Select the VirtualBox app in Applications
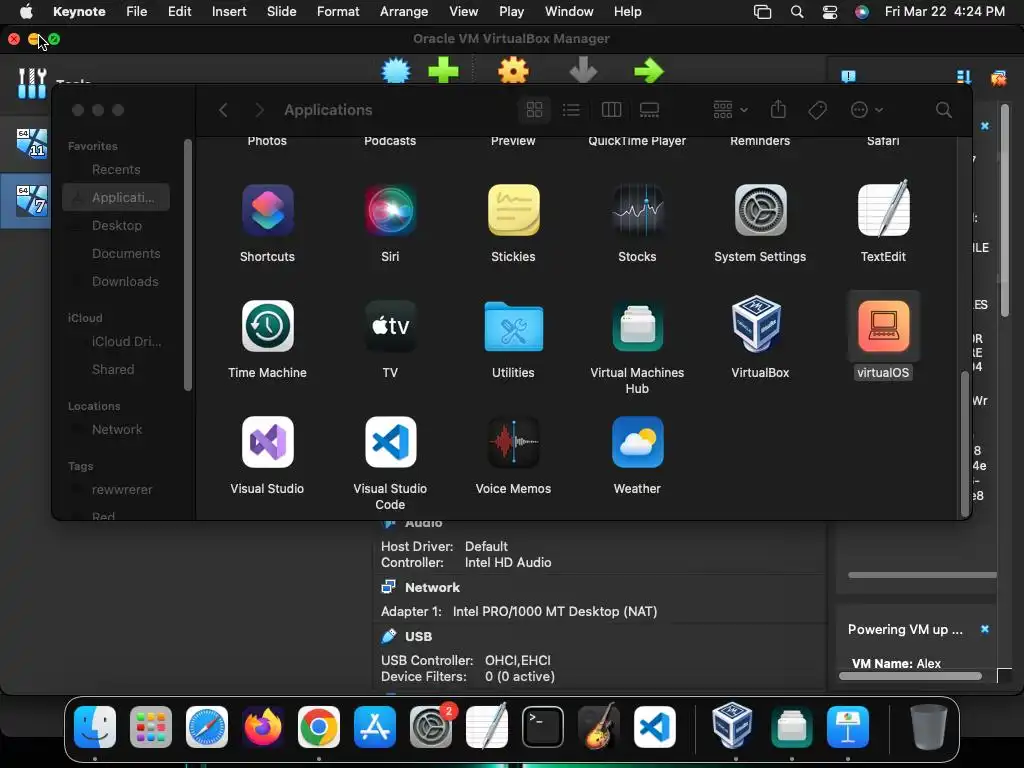 tap(756, 324)
